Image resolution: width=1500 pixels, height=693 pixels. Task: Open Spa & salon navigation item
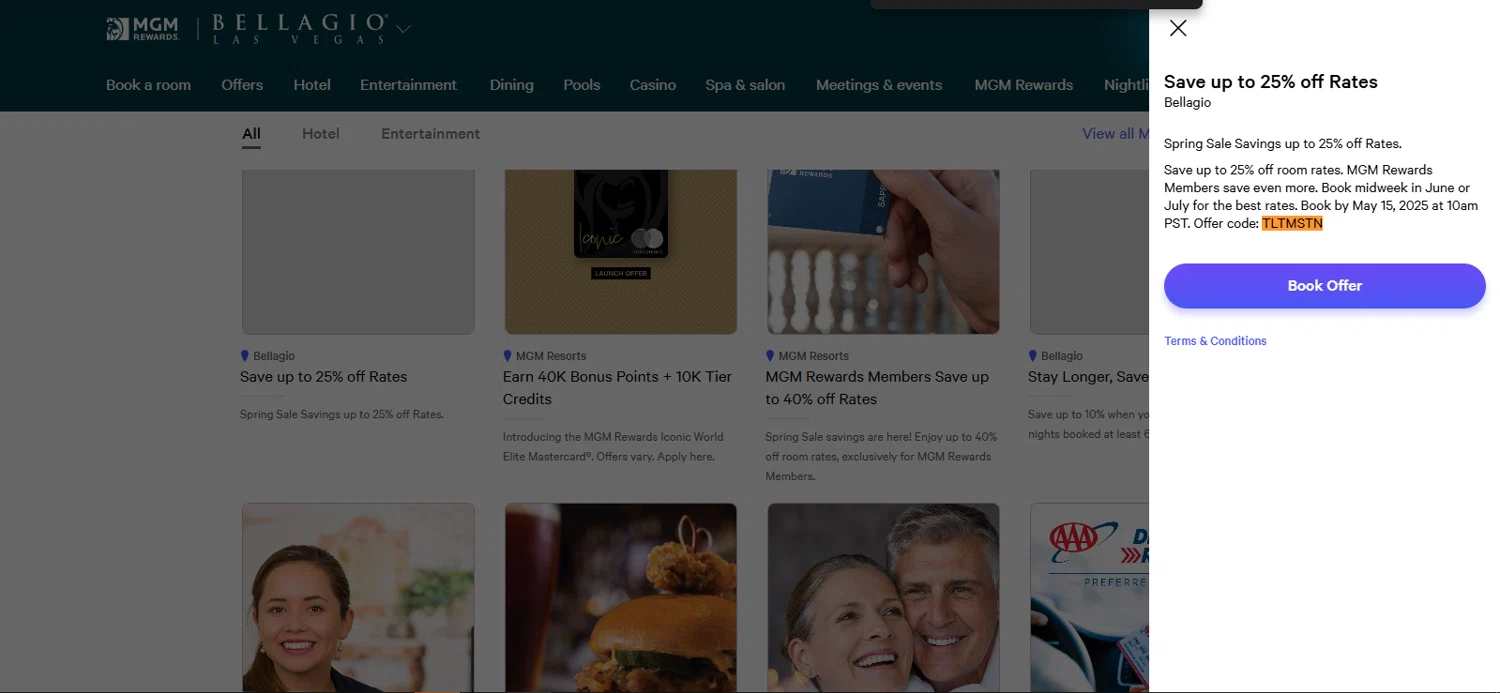(745, 85)
